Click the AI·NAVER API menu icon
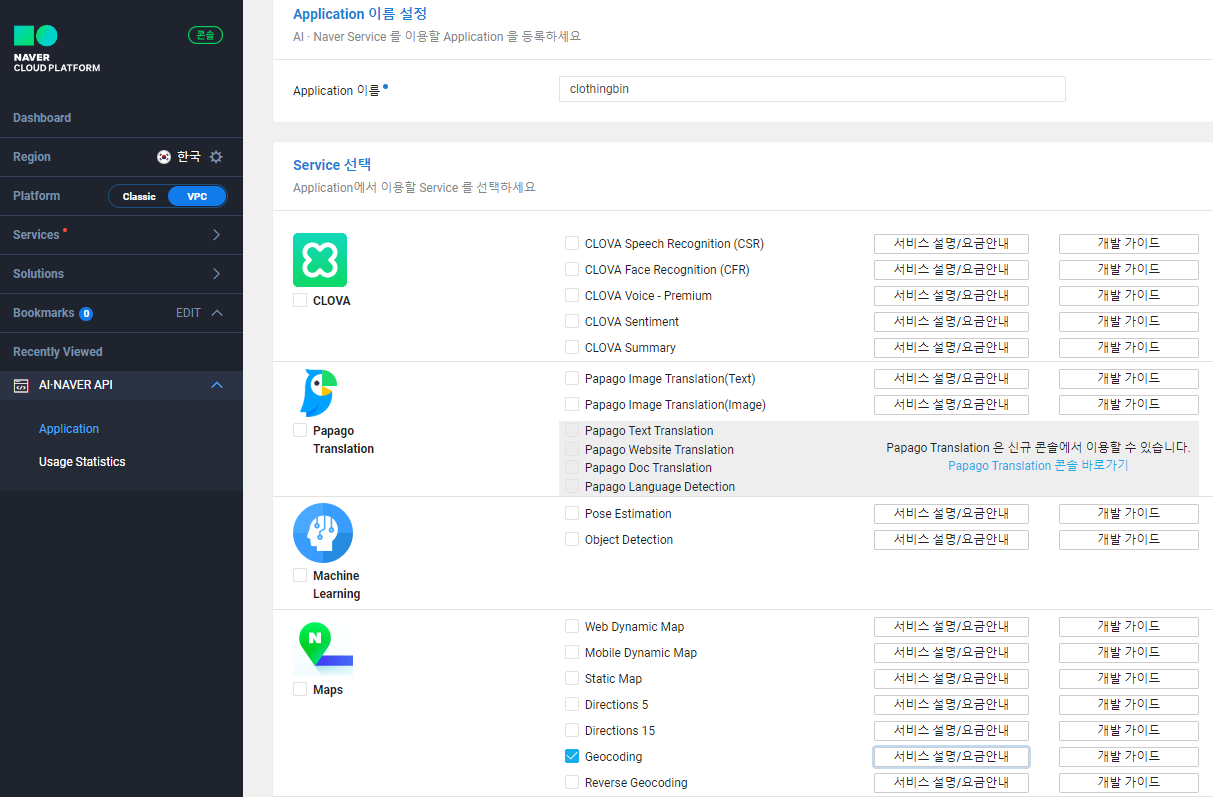1213x797 pixels. 21,385
